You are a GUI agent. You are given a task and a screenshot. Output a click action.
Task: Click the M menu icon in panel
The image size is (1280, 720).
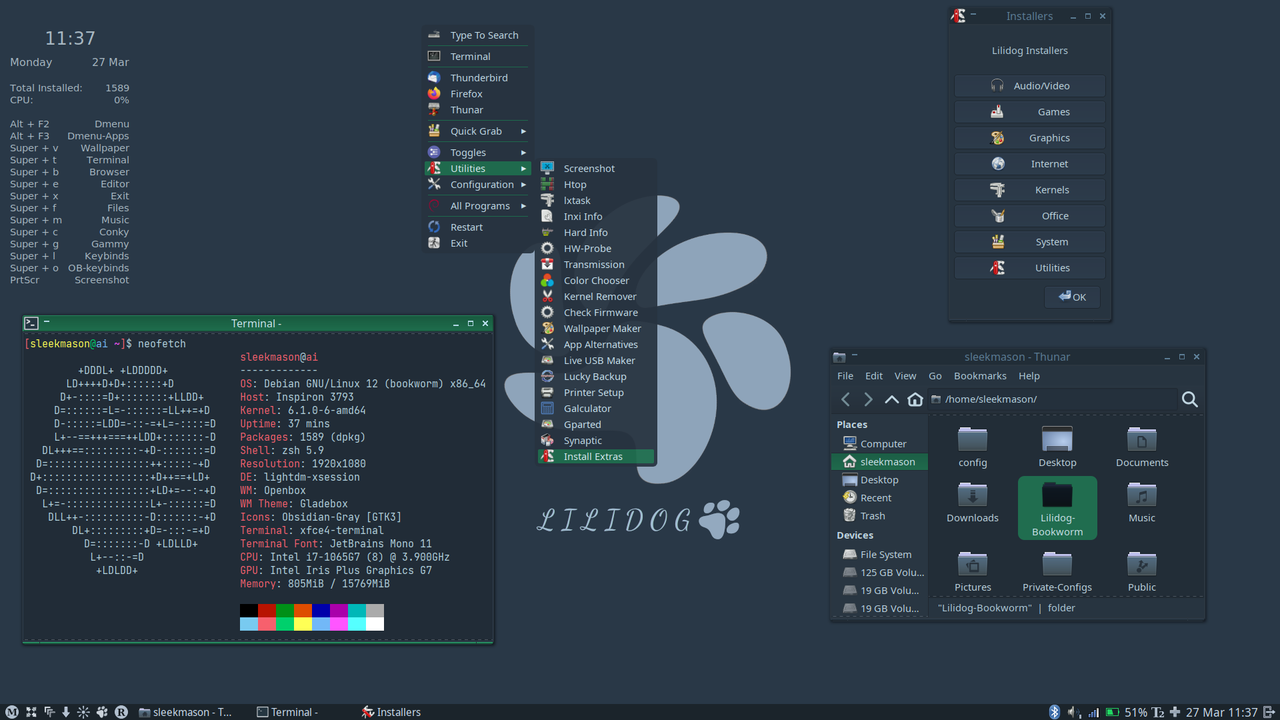(12, 712)
